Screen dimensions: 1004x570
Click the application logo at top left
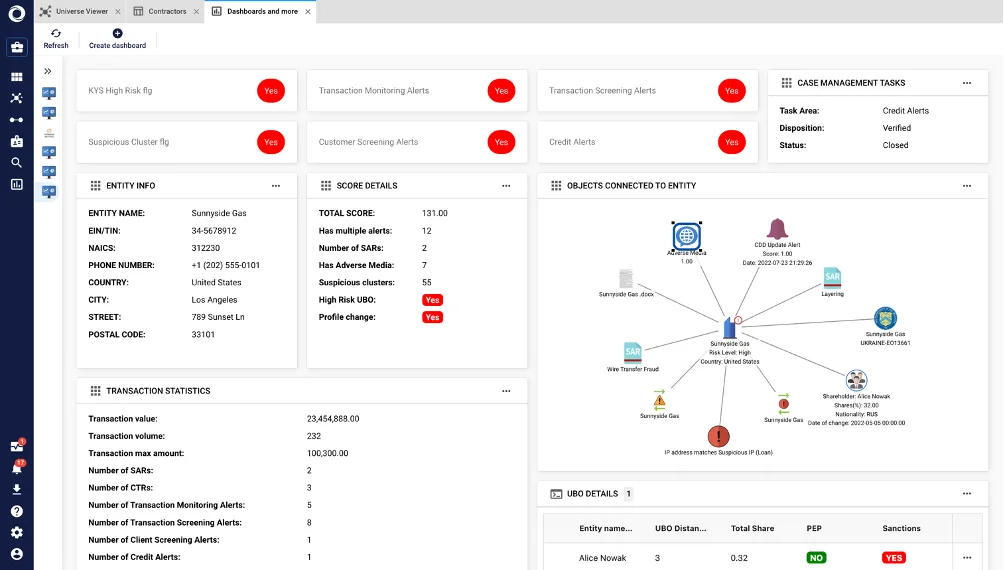tap(17, 13)
